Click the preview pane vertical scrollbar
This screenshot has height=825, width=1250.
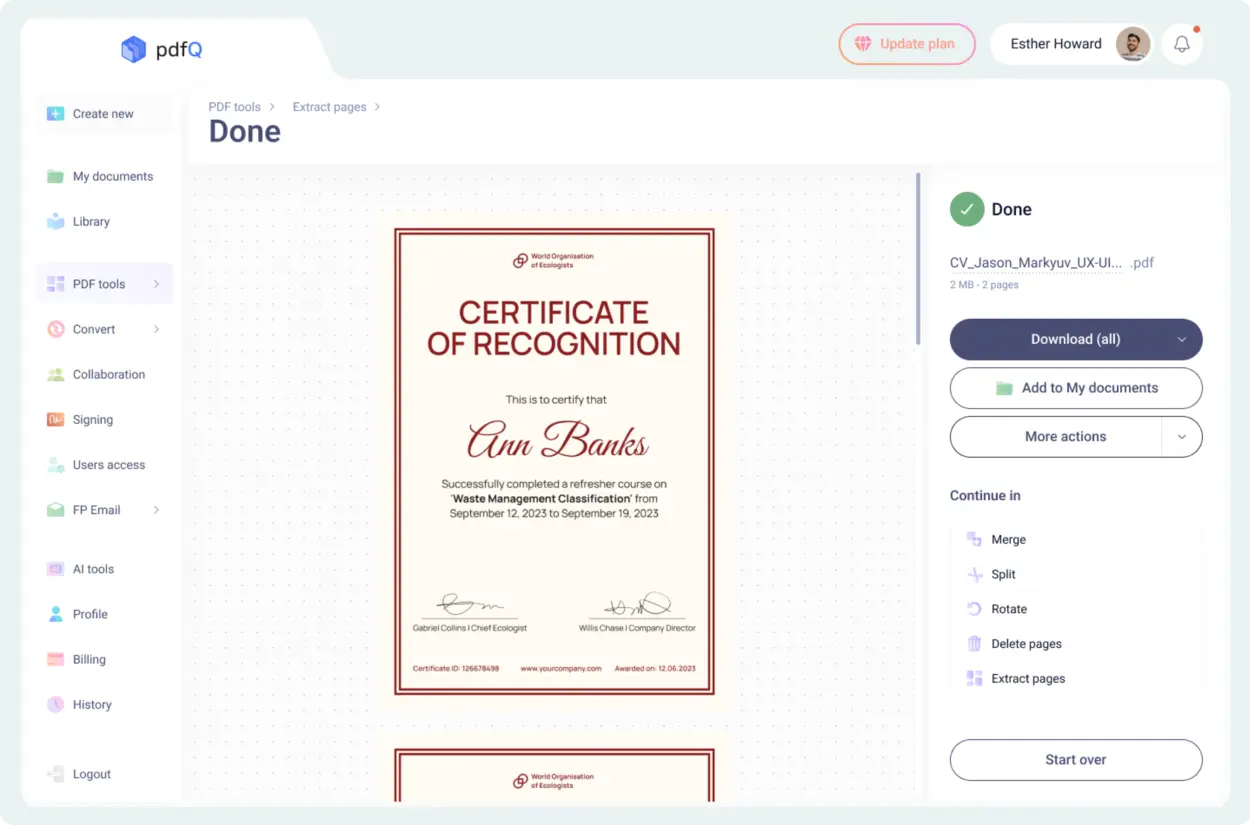click(918, 260)
